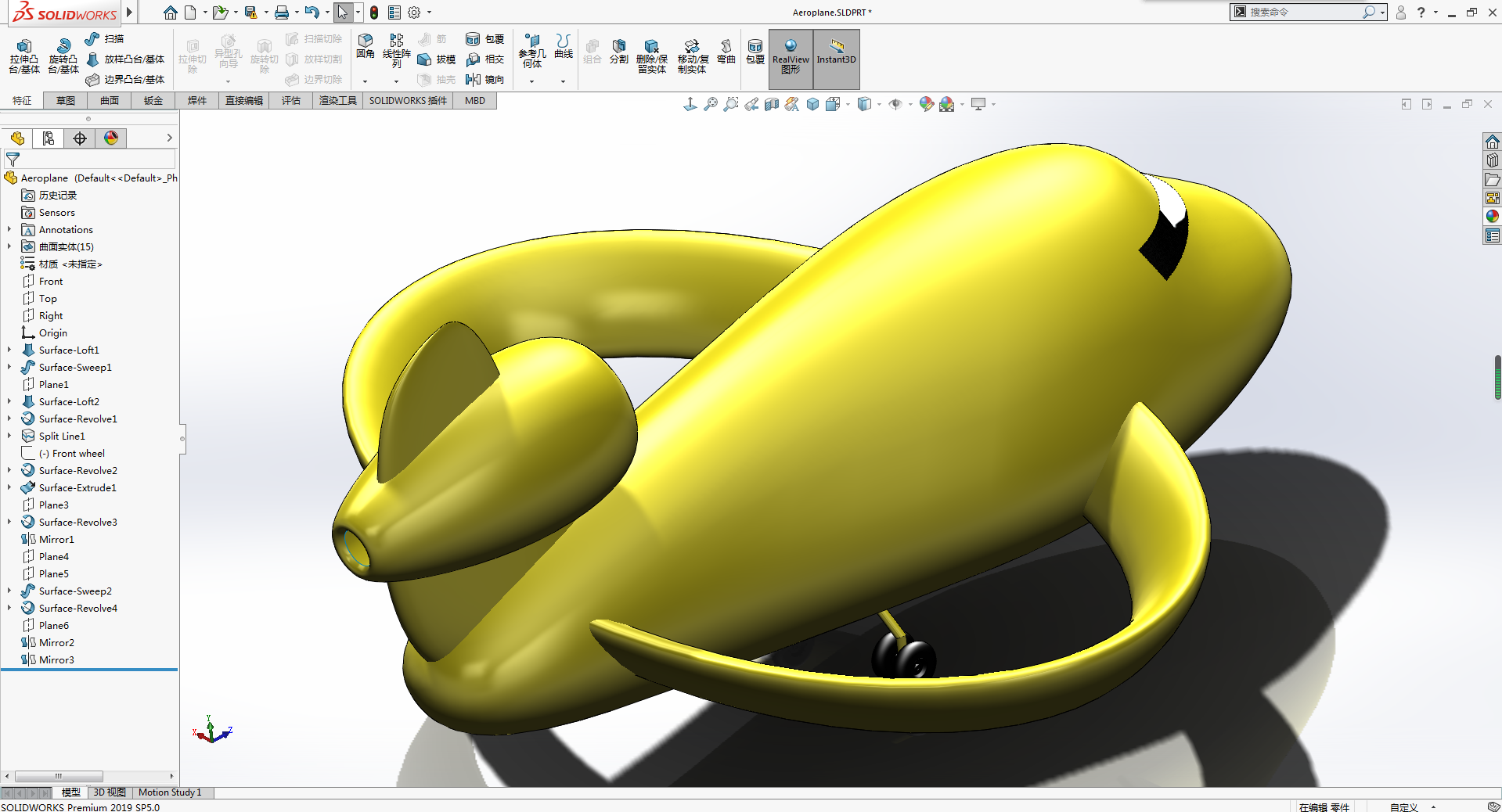This screenshot has height=812, width=1502.
Task: Select the Swept Boss (扫描) tool
Action: point(105,38)
